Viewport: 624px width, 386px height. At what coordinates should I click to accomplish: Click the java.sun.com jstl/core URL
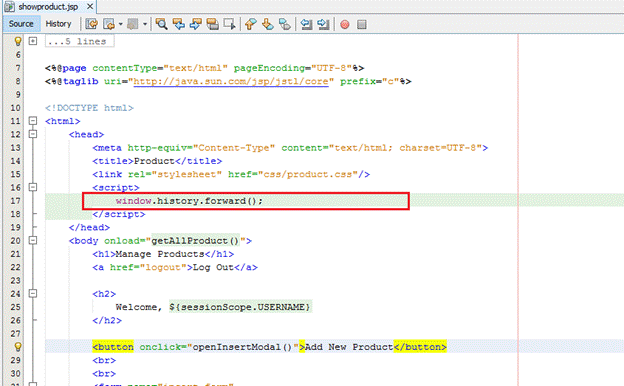pos(231,81)
